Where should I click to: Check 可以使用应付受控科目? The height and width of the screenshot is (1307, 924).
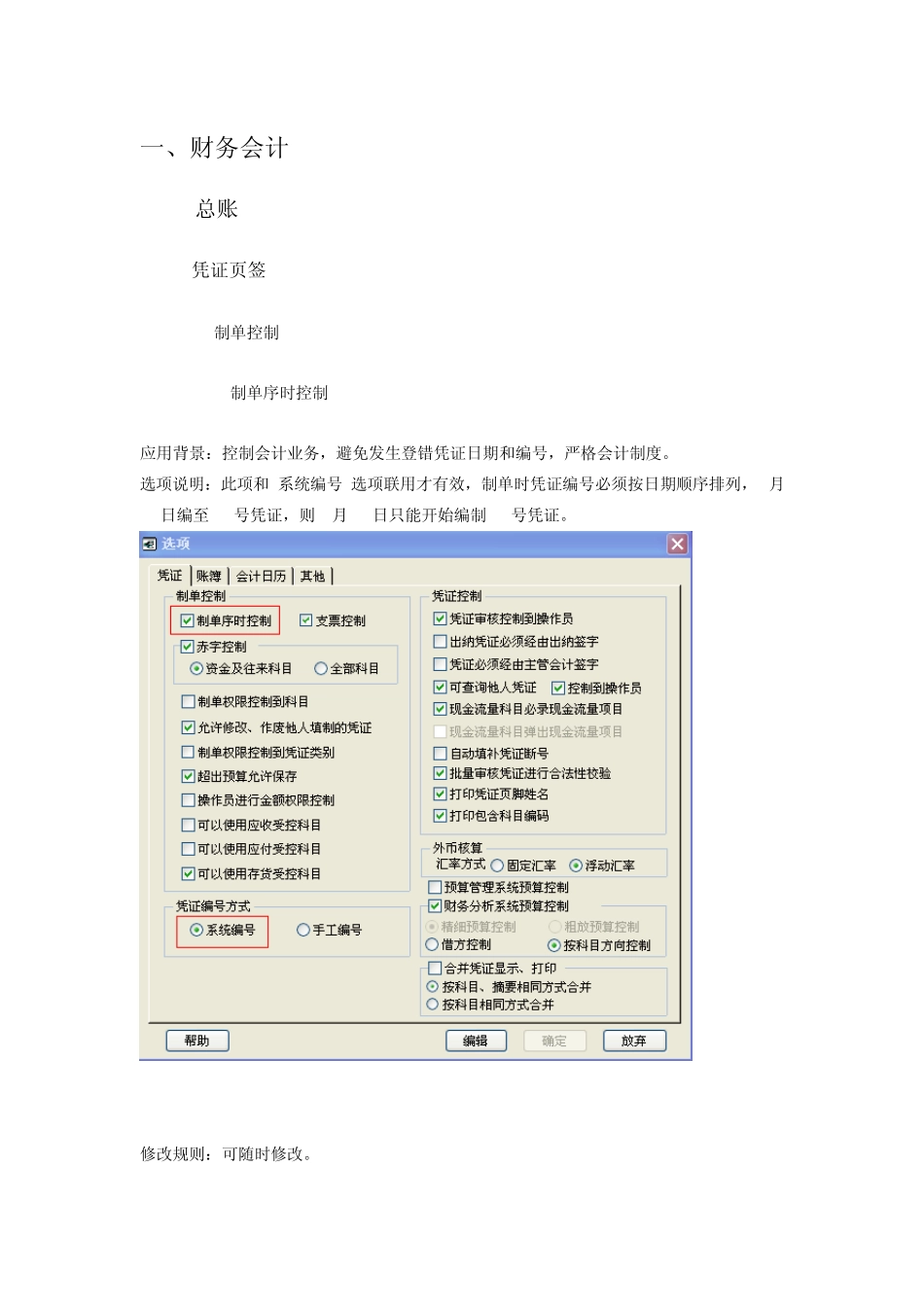(189, 849)
